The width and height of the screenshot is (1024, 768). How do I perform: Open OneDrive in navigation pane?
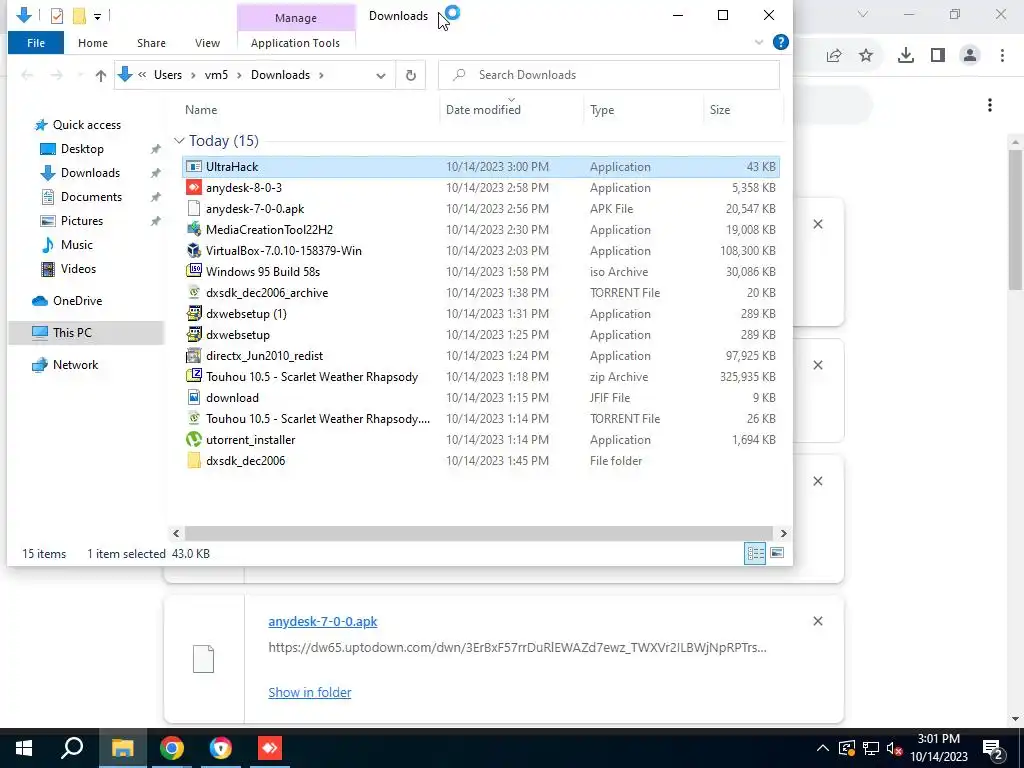tap(77, 300)
